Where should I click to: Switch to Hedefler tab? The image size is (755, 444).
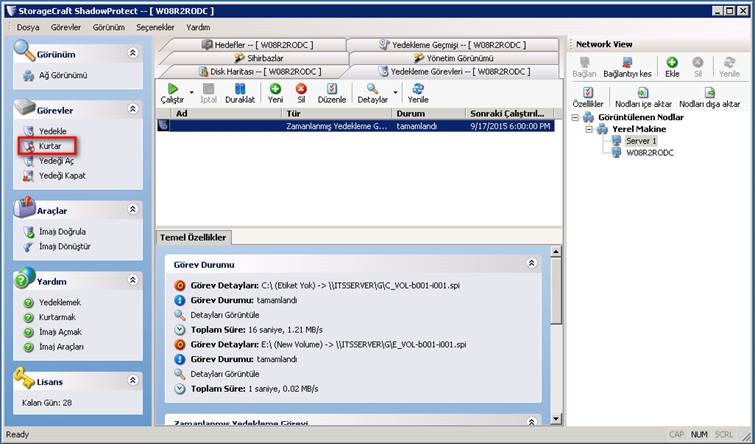[257, 45]
